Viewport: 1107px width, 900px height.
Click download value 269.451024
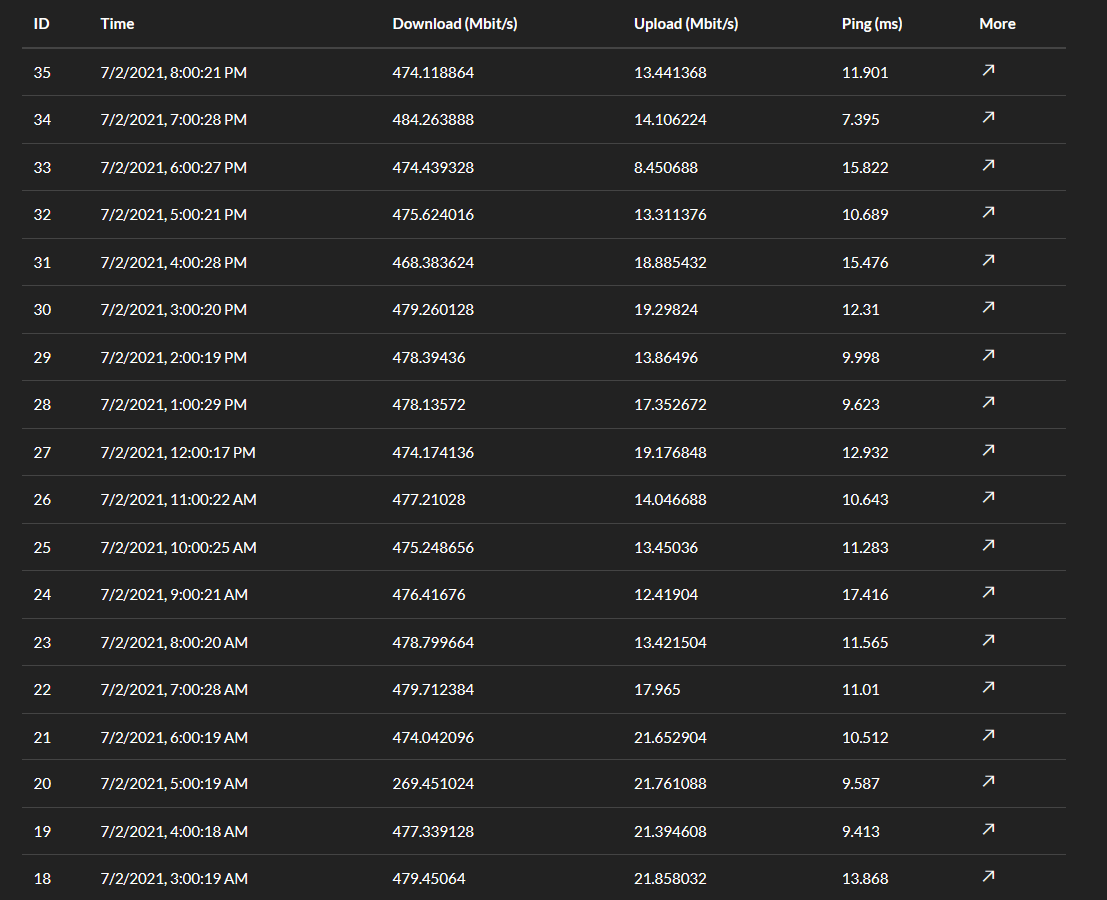point(433,784)
